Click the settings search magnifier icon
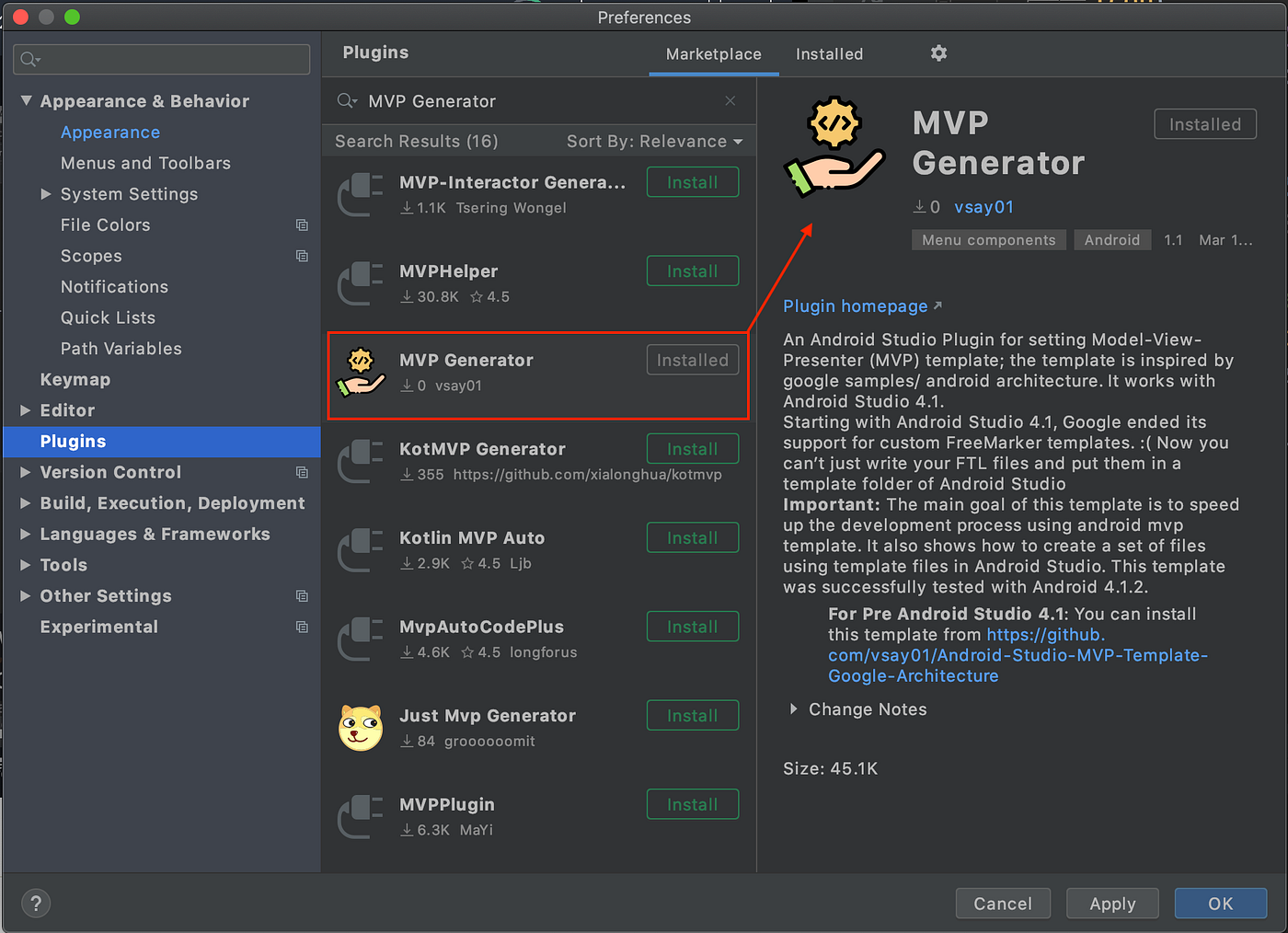The height and width of the screenshot is (933, 1288). tap(29, 60)
